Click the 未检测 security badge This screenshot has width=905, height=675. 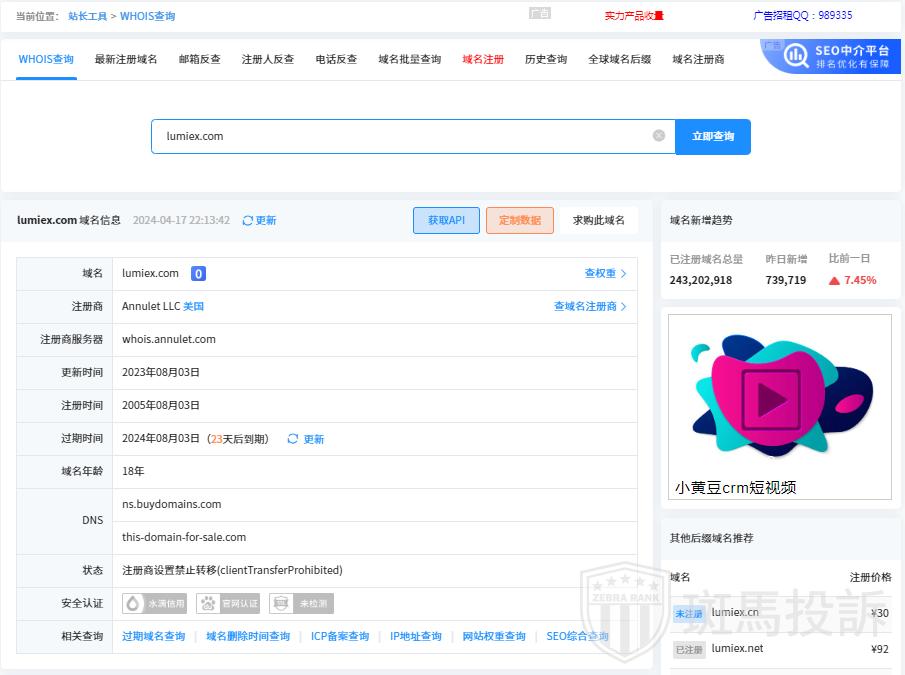pyautogui.click(x=301, y=603)
